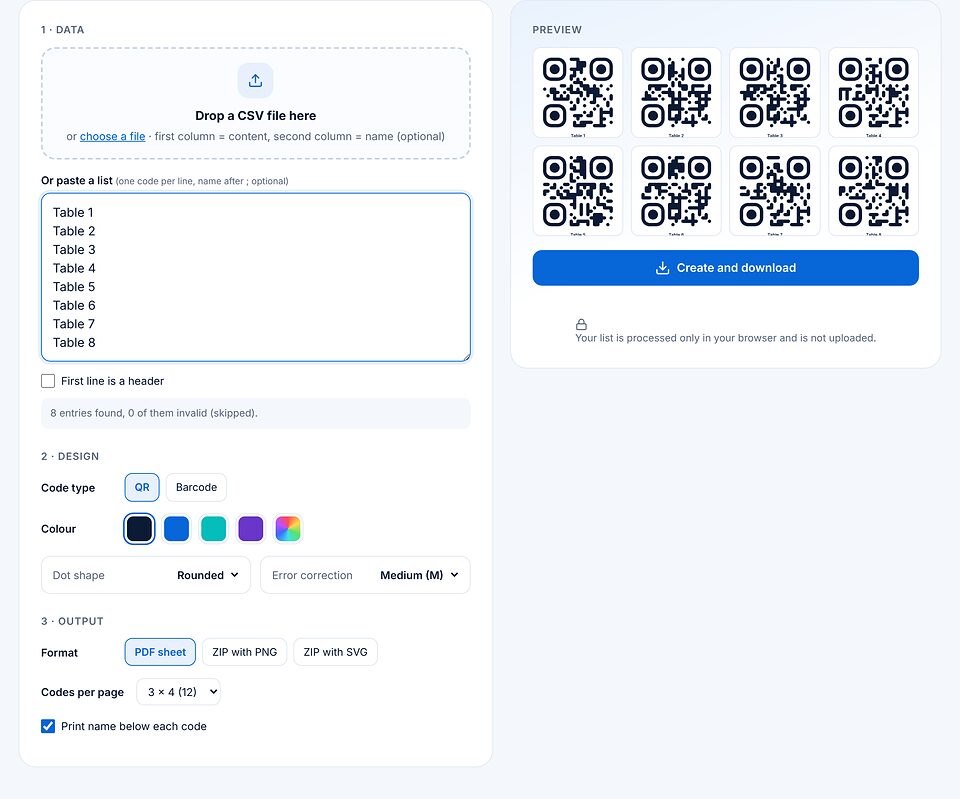Click the Table 3 QR preview
This screenshot has height=799, width=960.
point(774,92)
